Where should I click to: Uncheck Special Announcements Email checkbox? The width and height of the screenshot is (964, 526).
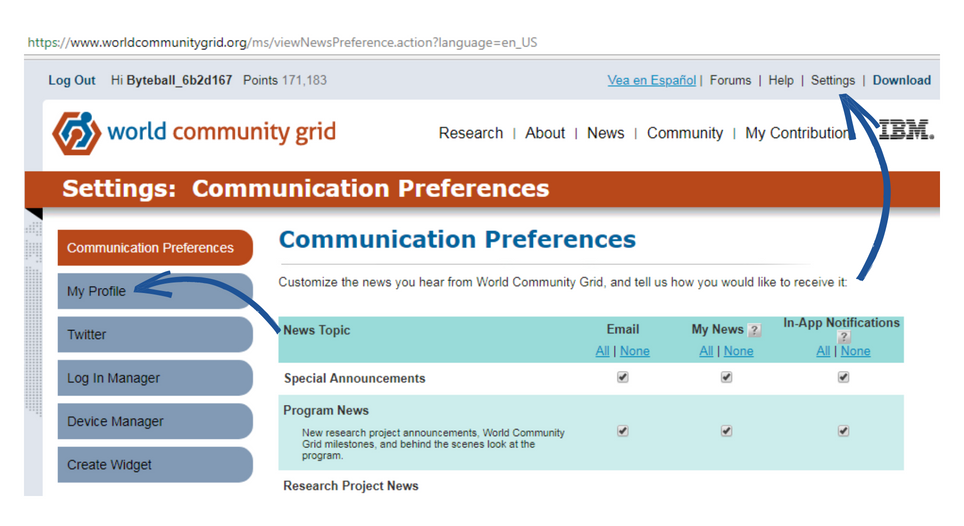pos(623,377)
